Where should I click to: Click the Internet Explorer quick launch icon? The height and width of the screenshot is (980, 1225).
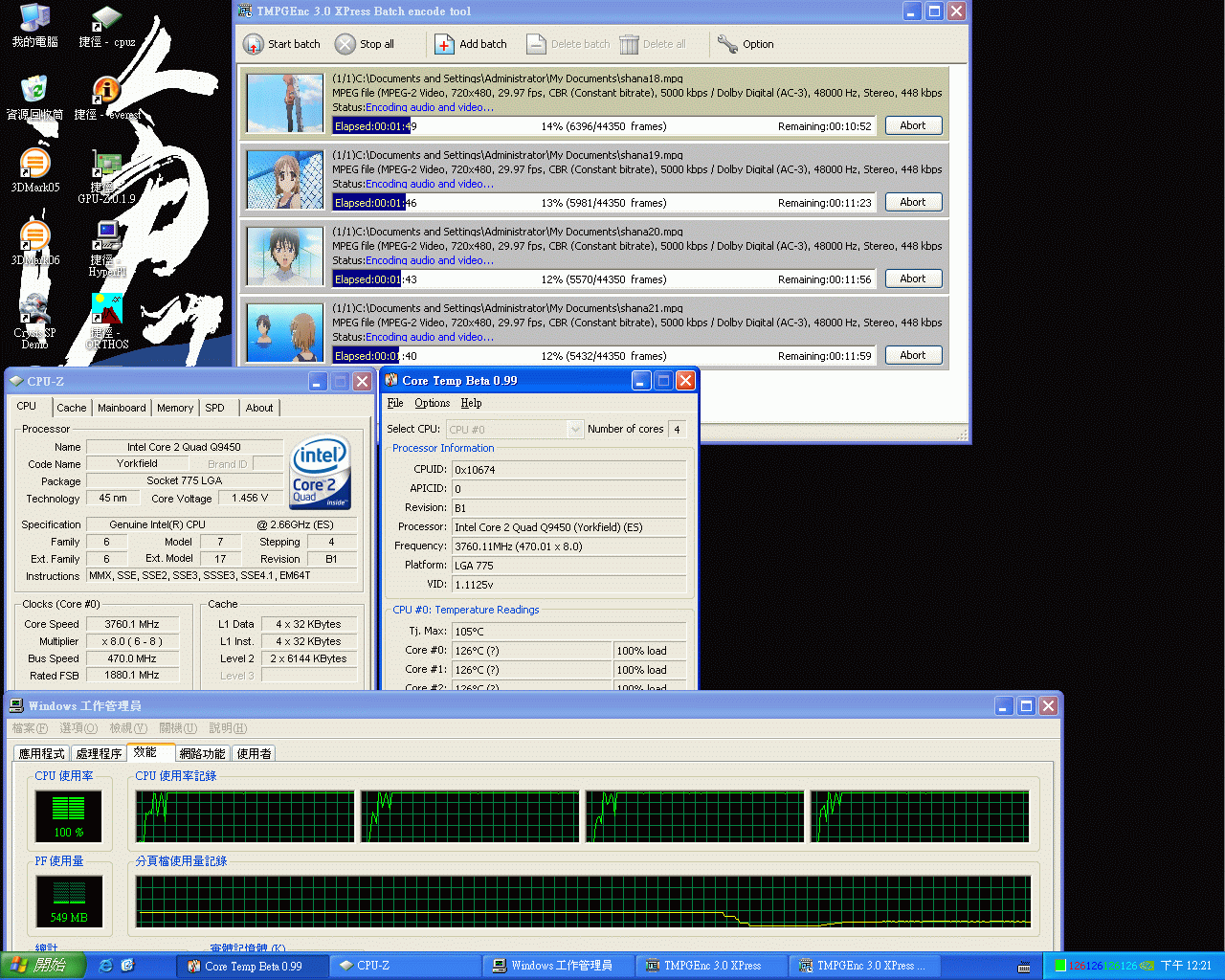click(x=105, y=966)
